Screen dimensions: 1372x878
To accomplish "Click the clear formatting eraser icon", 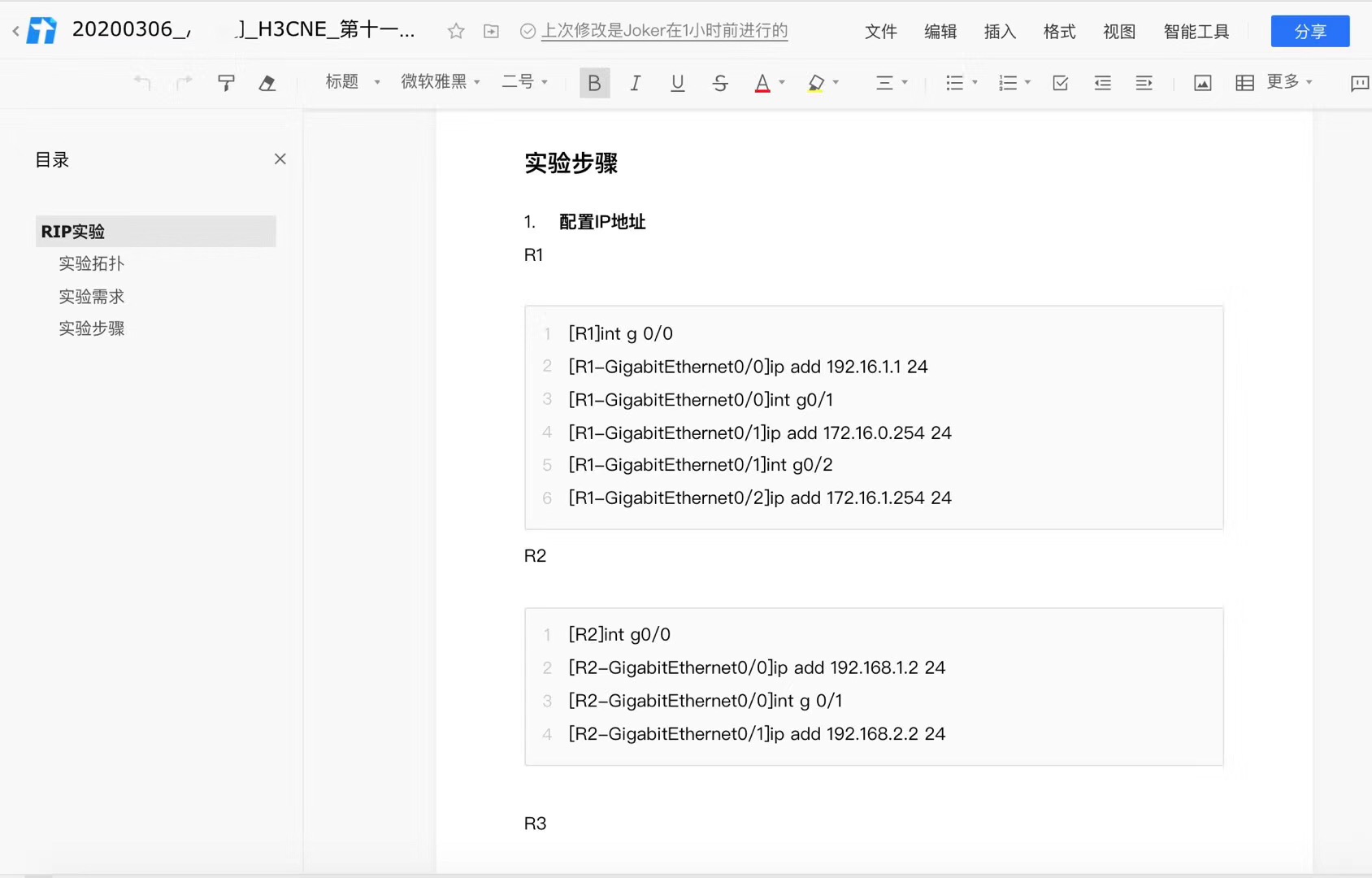I will point(267,83).
